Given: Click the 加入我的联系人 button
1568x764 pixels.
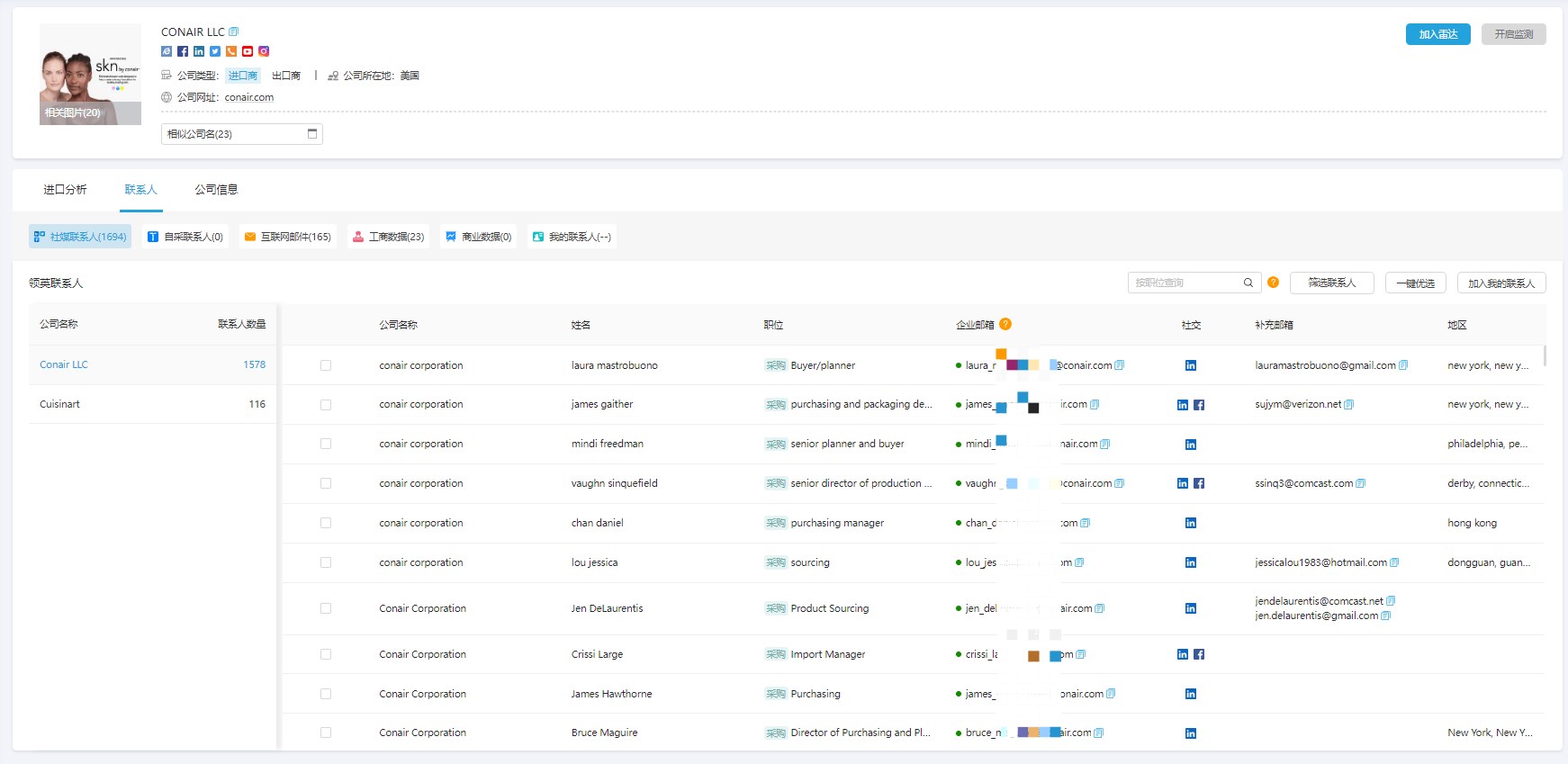Looking at the screenshot, I should (x=1501, y=283).
